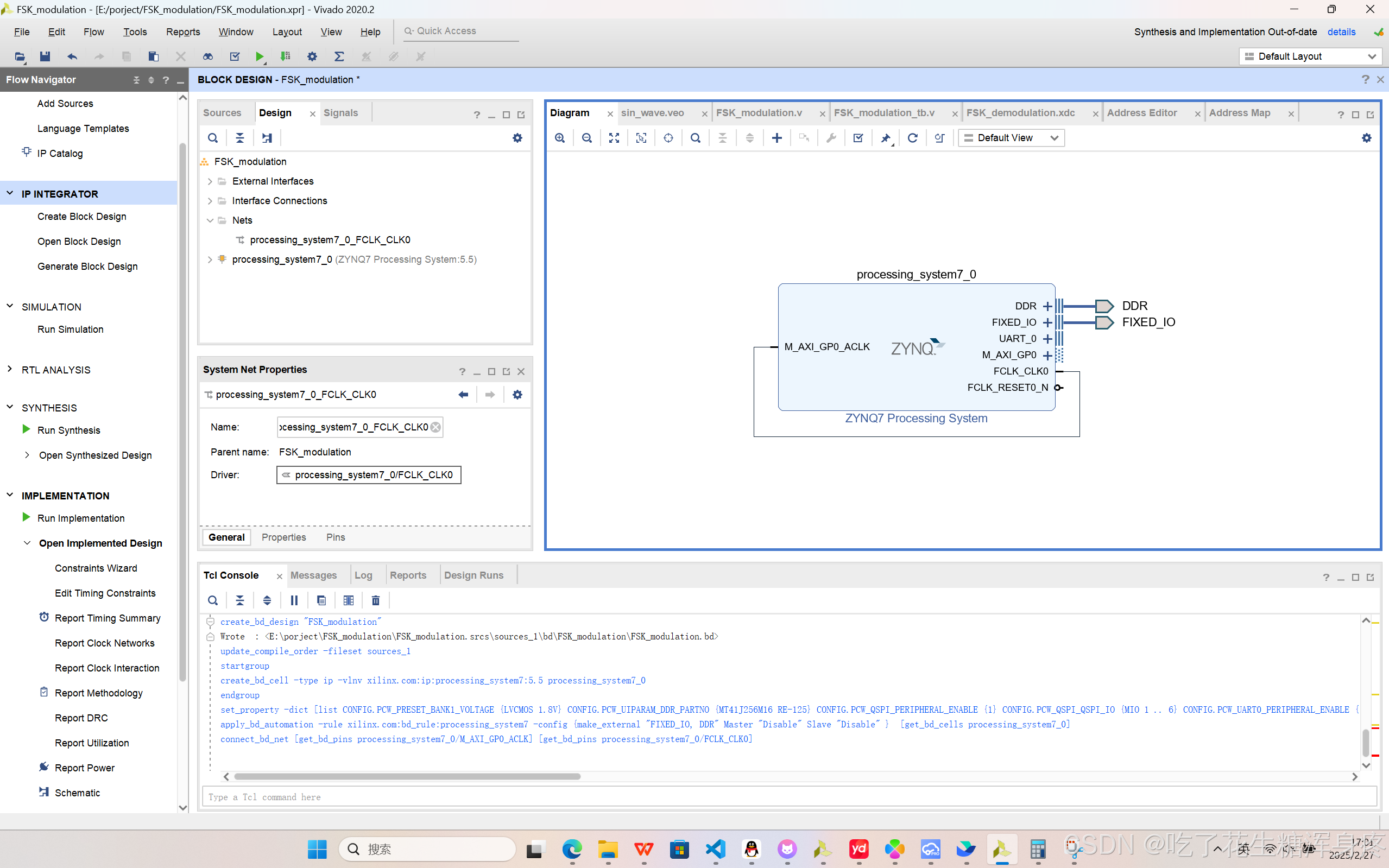1389x868 pixels.
Task: Click the Tcl command input field
Action: point(789,797)
